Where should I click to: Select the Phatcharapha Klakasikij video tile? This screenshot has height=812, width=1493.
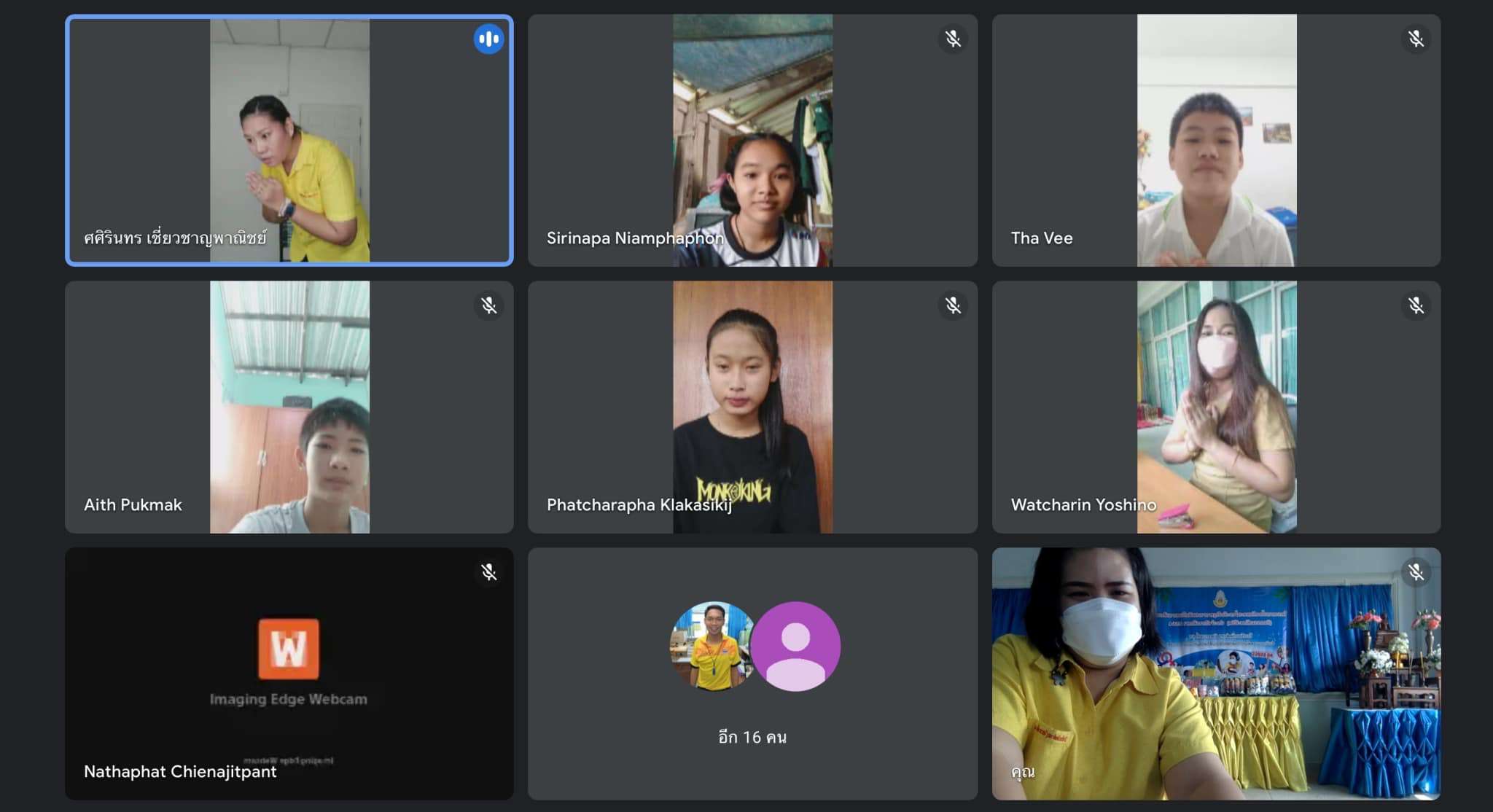click(752, 407)
